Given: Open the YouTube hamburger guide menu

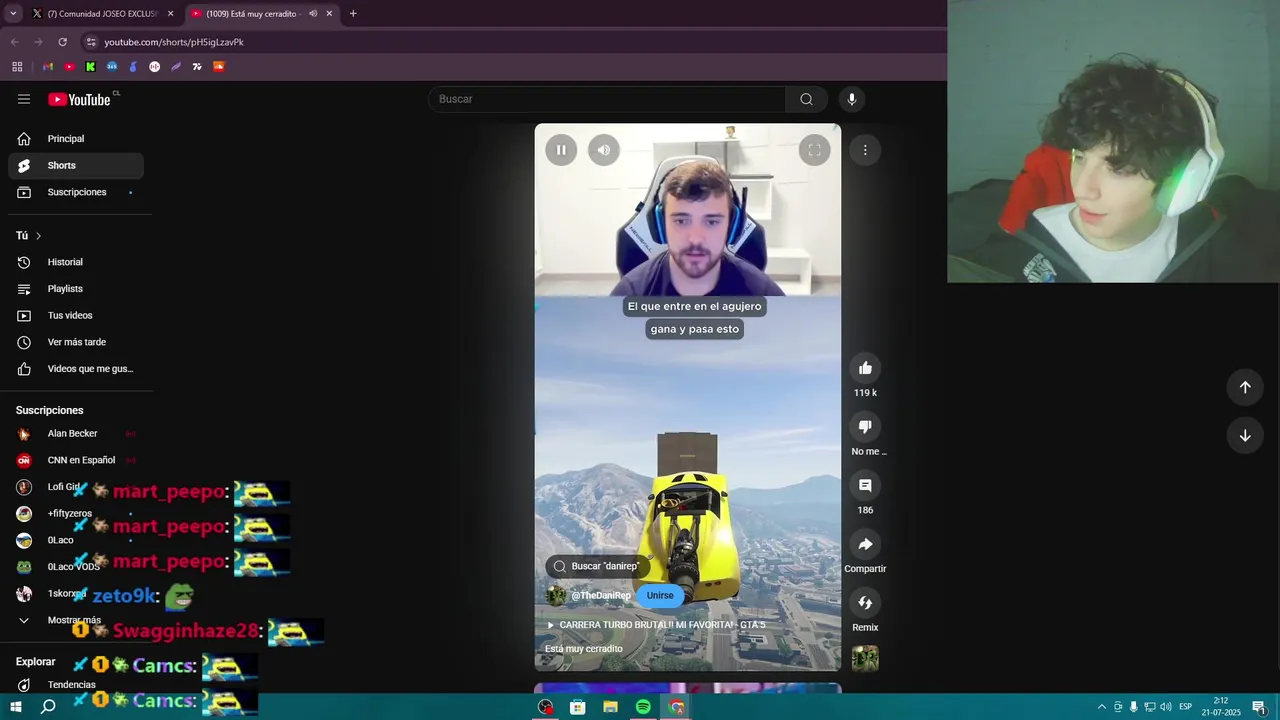Looking at the screenshot, I should 24,99.
